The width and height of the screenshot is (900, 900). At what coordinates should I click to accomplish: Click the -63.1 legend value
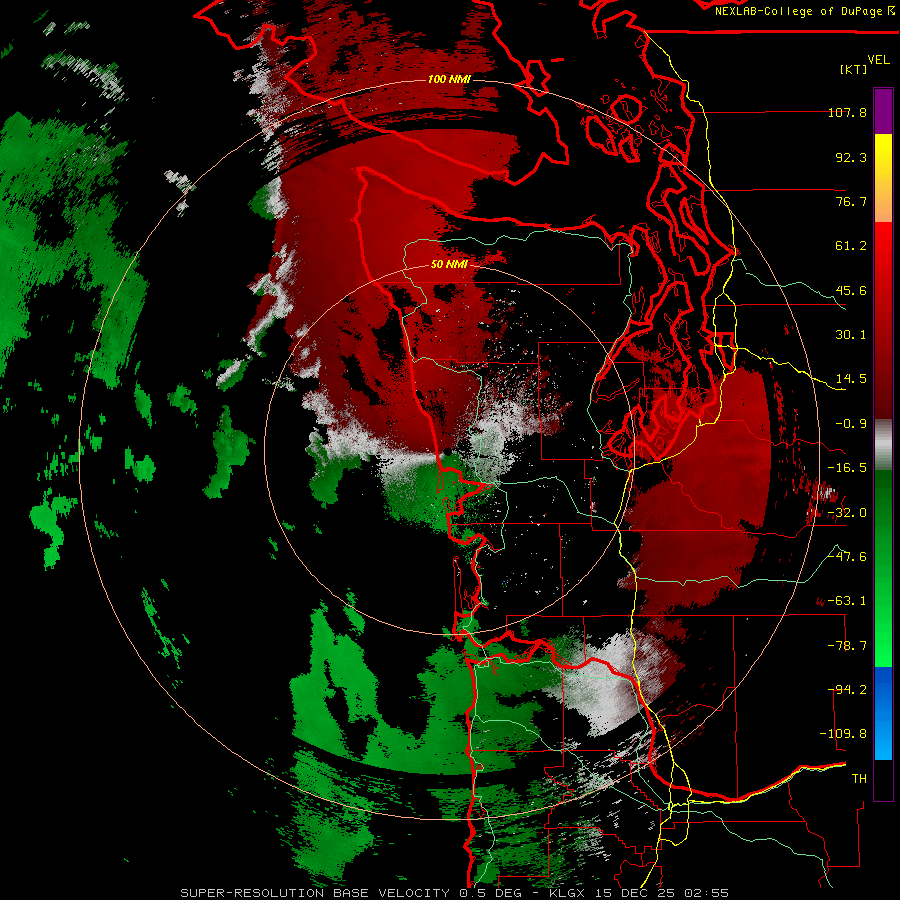pyautogui.click(x=847, y=600)
